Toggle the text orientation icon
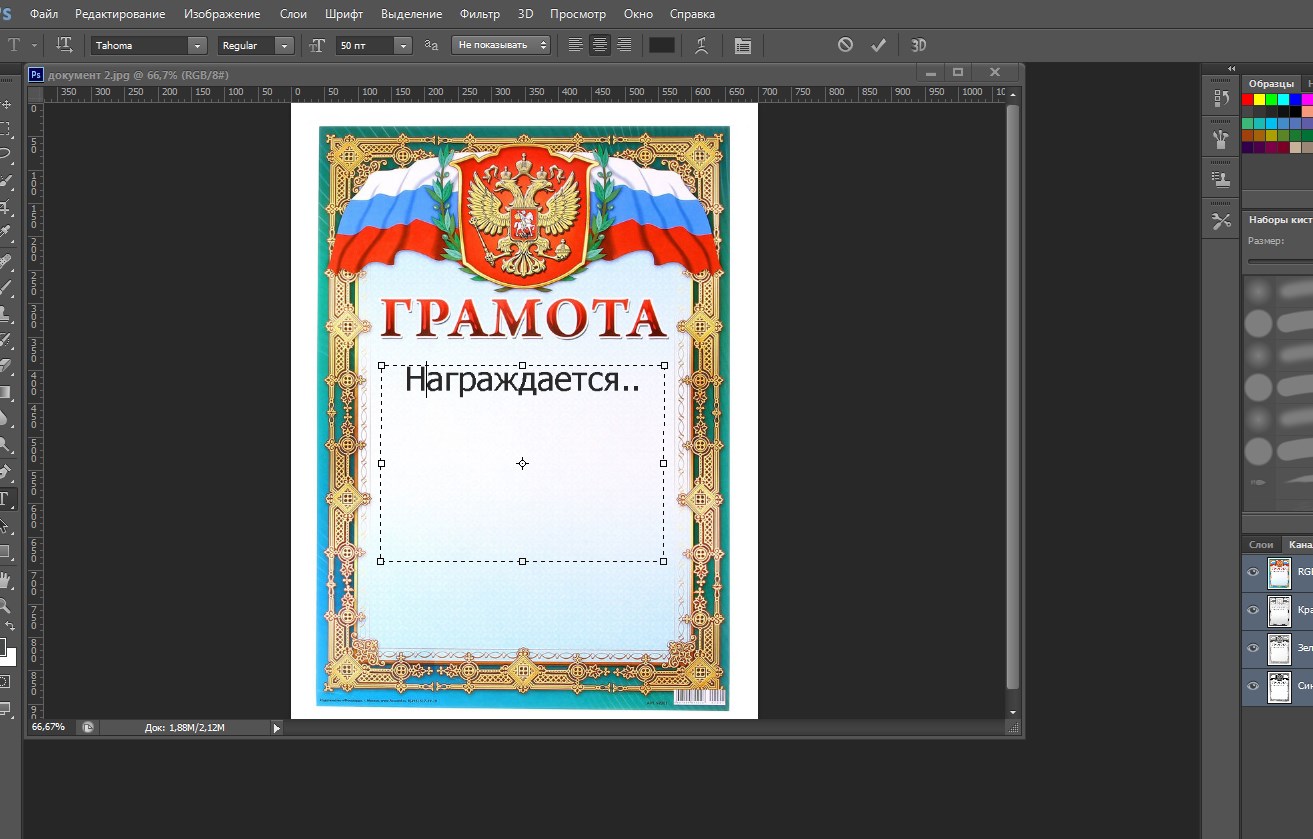Screen dimensions: 1313x839 (x=64, y=45)
